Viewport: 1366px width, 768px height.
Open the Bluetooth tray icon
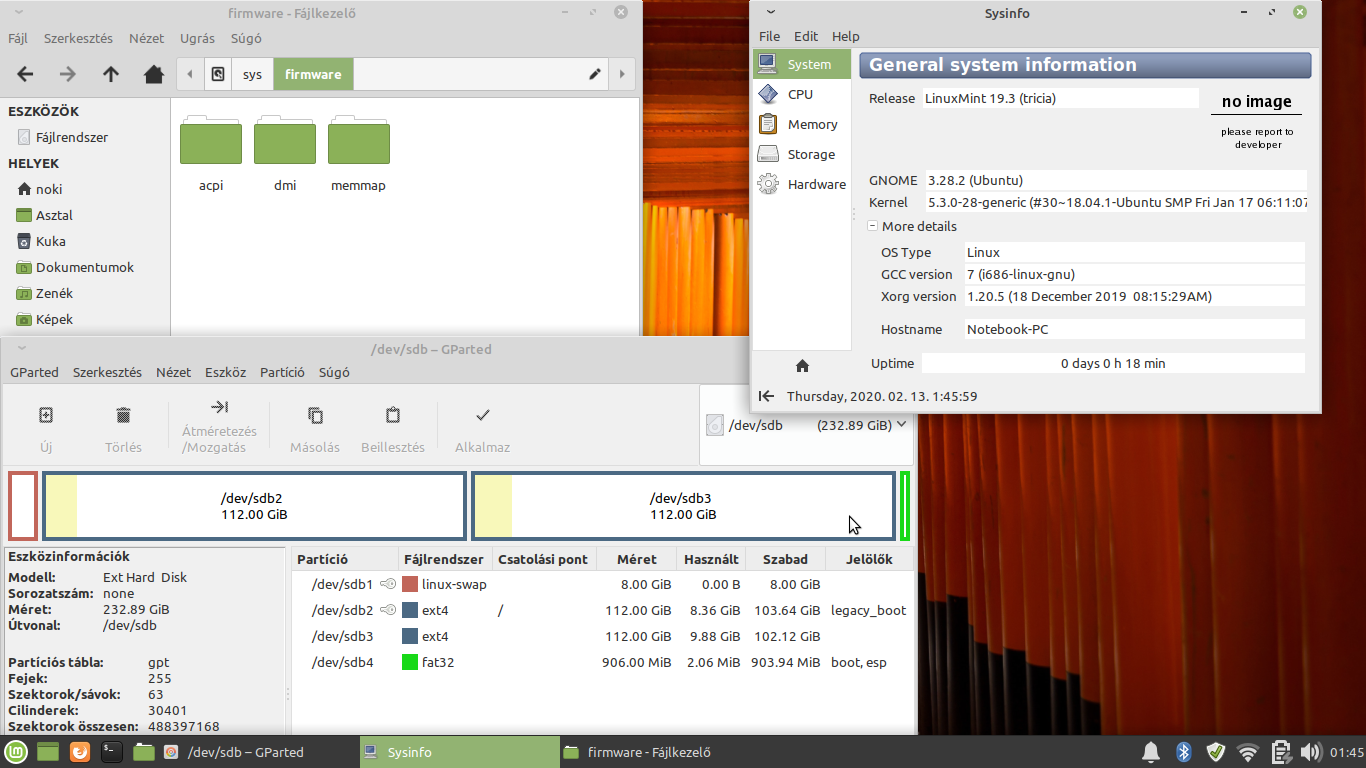1183,751
